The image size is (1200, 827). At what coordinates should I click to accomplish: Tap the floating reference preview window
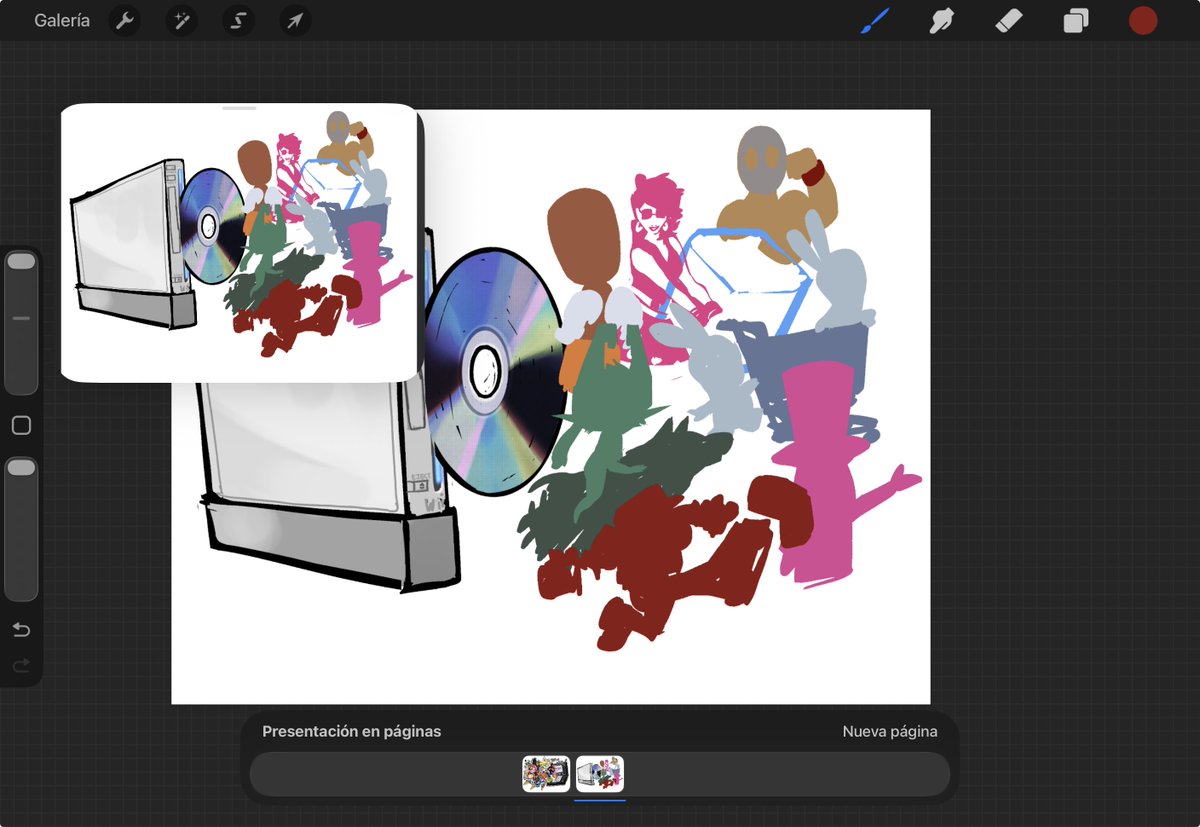coord(239,243)
